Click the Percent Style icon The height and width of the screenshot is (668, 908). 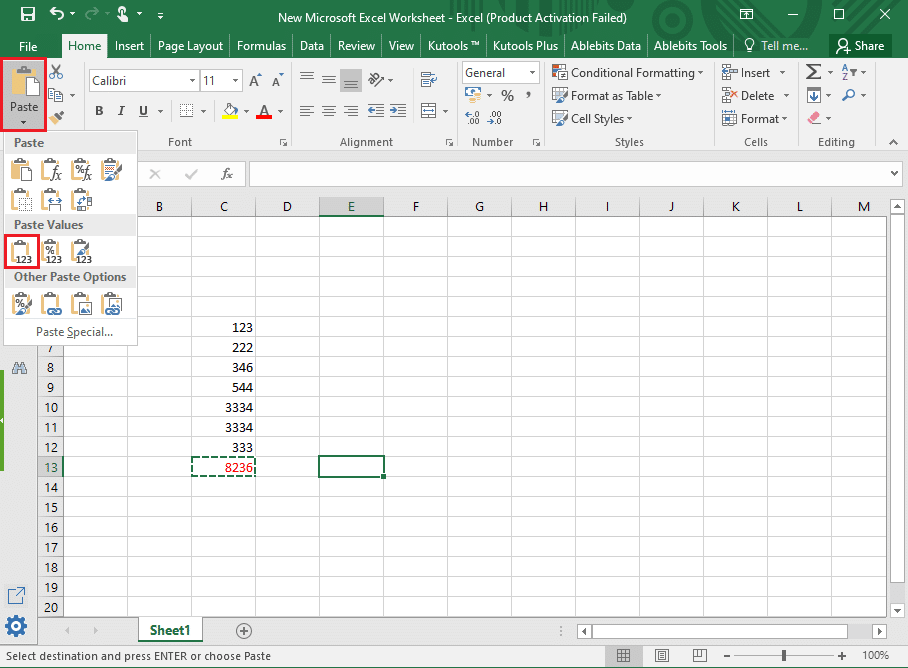coord(508,95)
